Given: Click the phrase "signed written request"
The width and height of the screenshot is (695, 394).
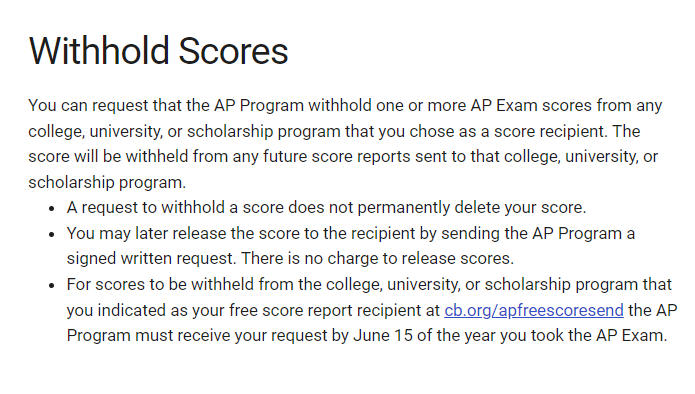Looking at the screenshot, I should click(150, 258).
